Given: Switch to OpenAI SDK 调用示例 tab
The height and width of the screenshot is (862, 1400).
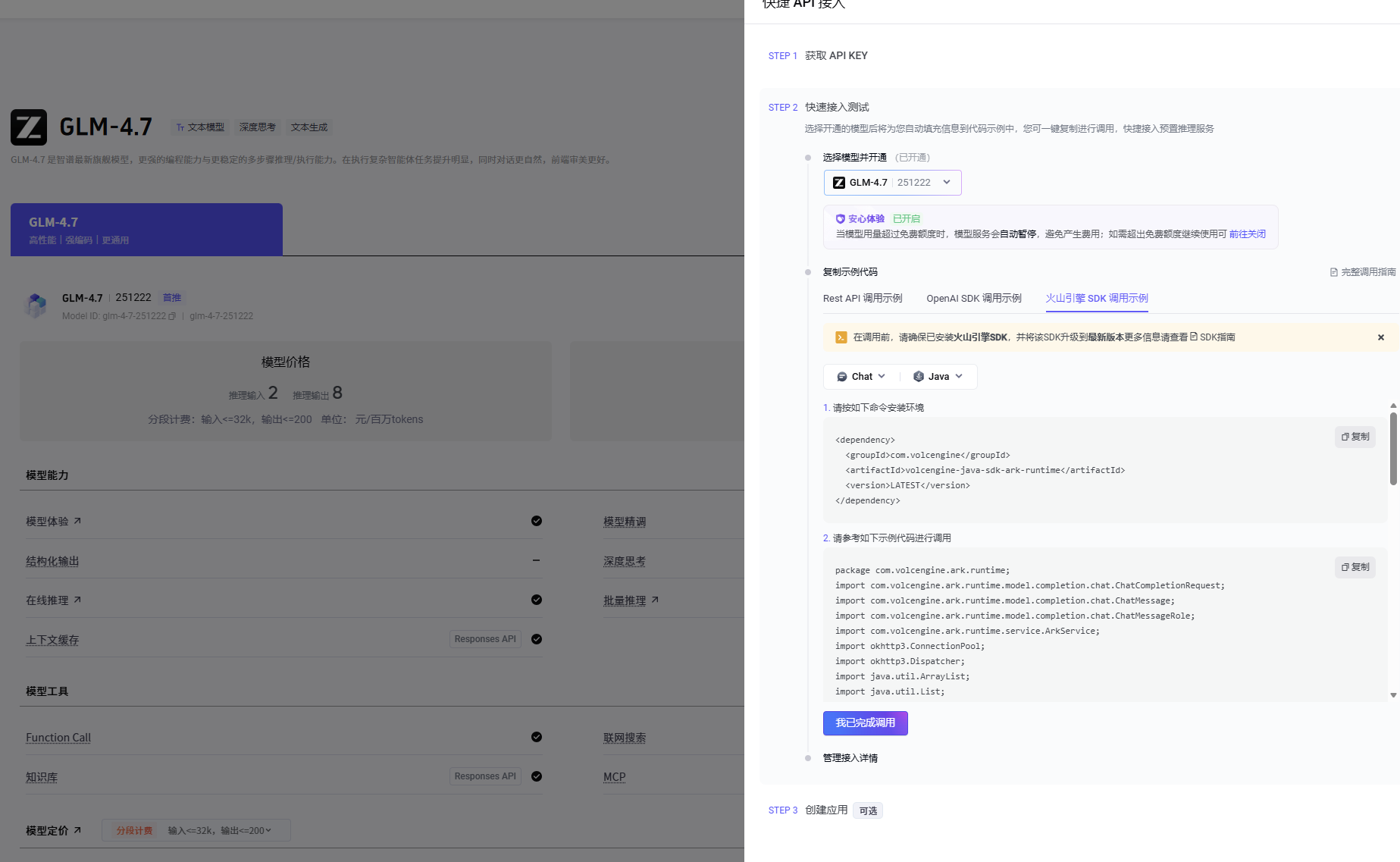Looking at the screenshot, I should (x=974, y=299).
